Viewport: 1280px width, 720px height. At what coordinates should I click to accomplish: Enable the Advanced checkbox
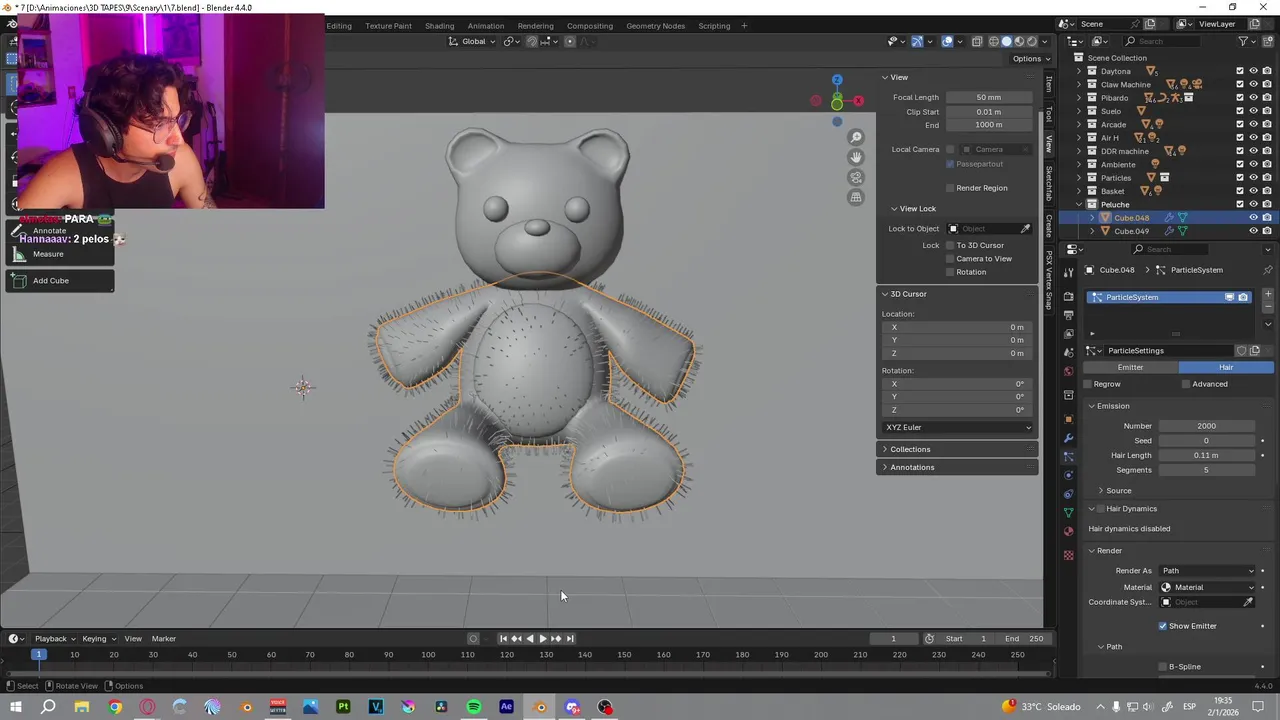tap(1186, 384)
